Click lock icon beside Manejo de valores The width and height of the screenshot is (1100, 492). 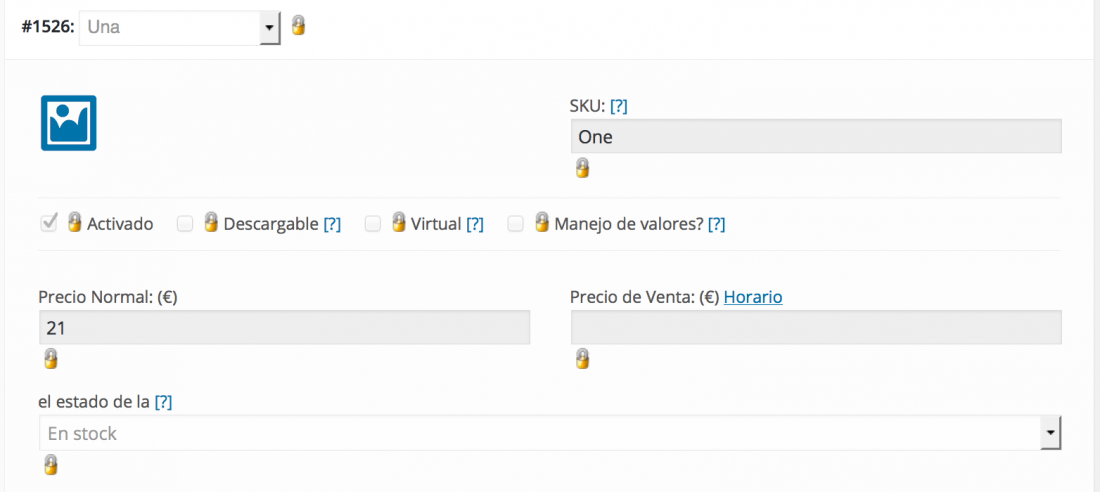(542, 222)
